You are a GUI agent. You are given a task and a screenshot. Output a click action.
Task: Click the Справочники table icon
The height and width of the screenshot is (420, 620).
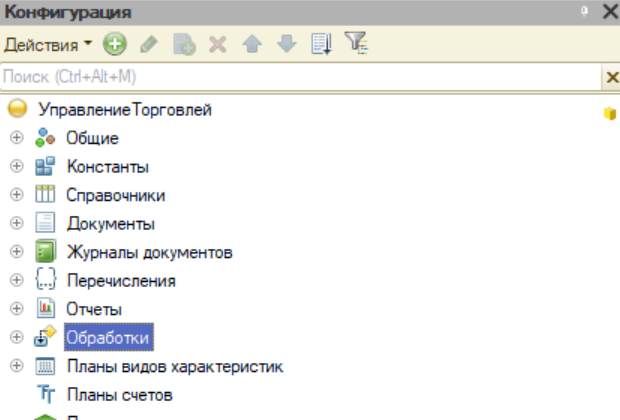(45, 194)
